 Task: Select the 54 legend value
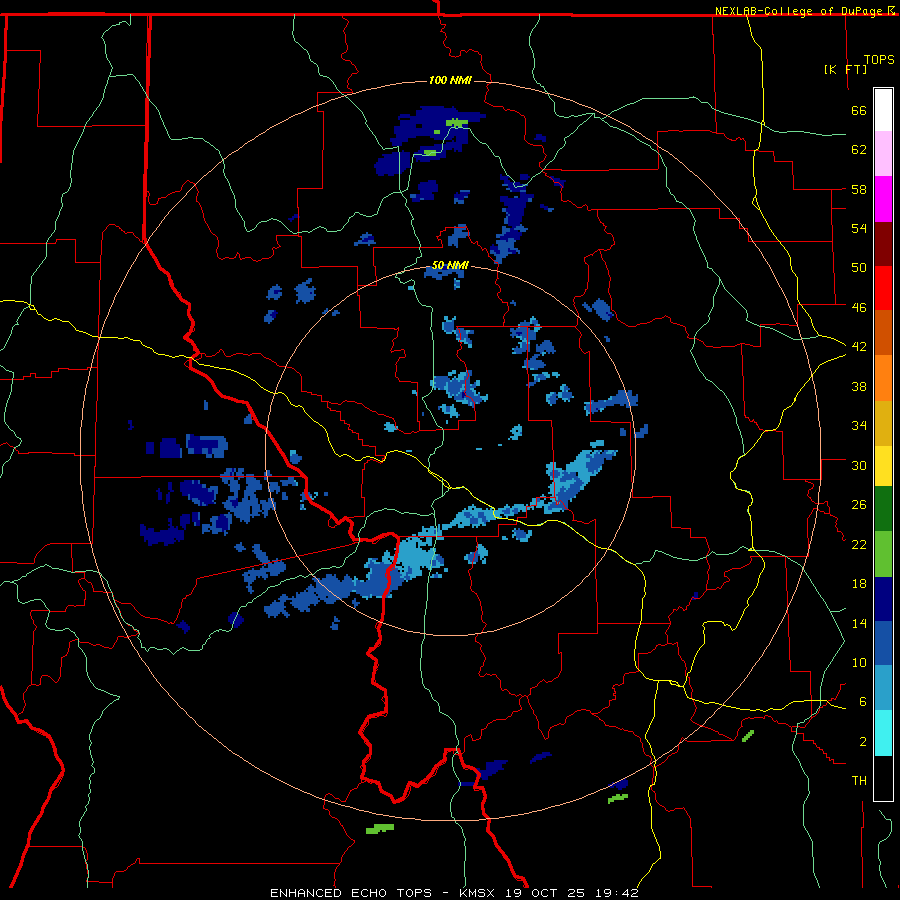[x=859, y=228]
